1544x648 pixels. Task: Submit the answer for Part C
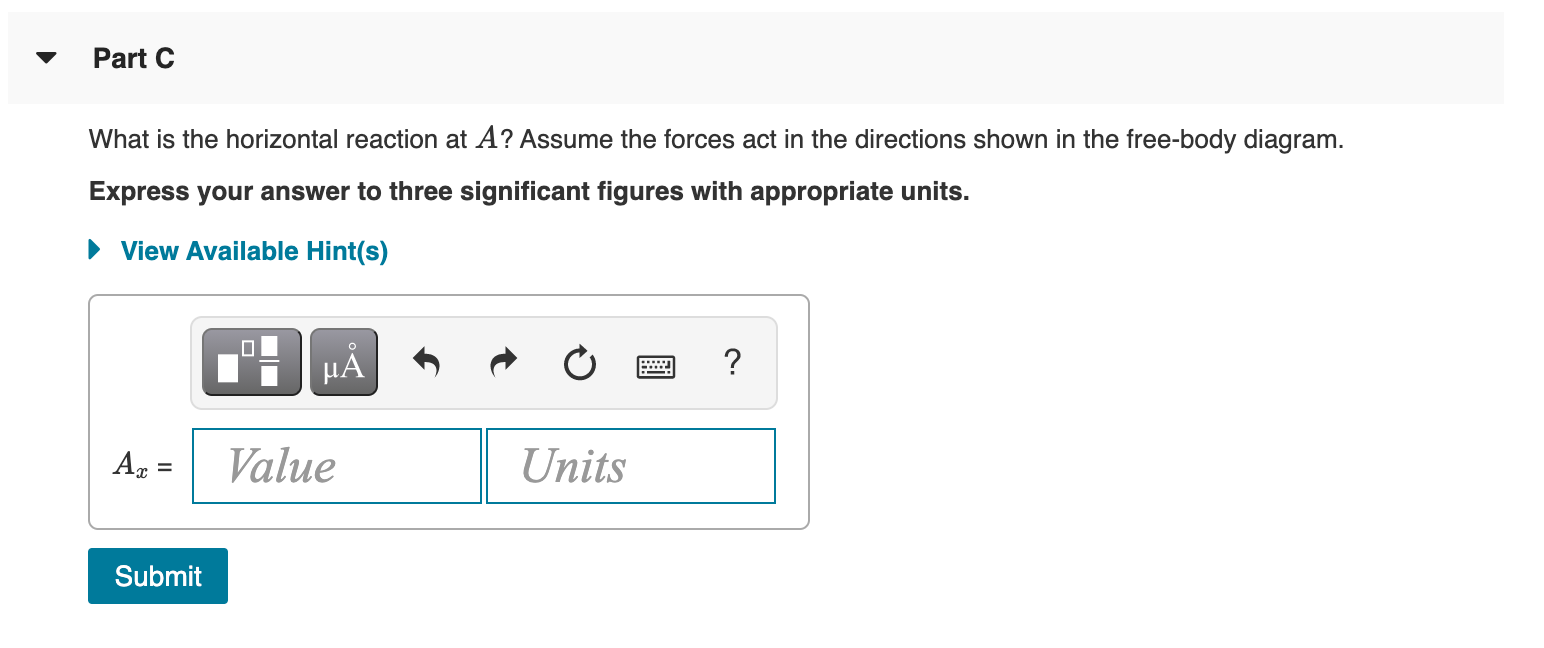point(157,576)
